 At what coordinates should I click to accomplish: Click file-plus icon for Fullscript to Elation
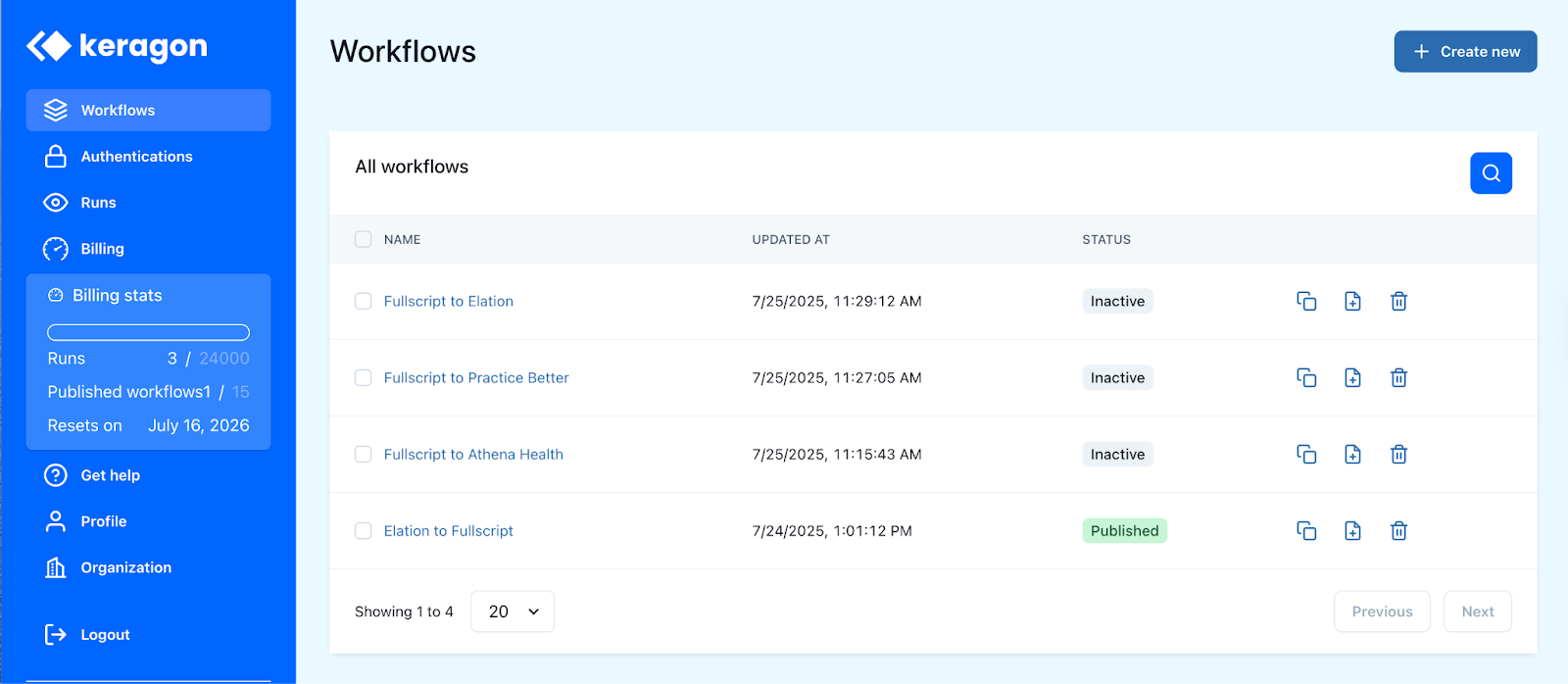(1352, 301)
